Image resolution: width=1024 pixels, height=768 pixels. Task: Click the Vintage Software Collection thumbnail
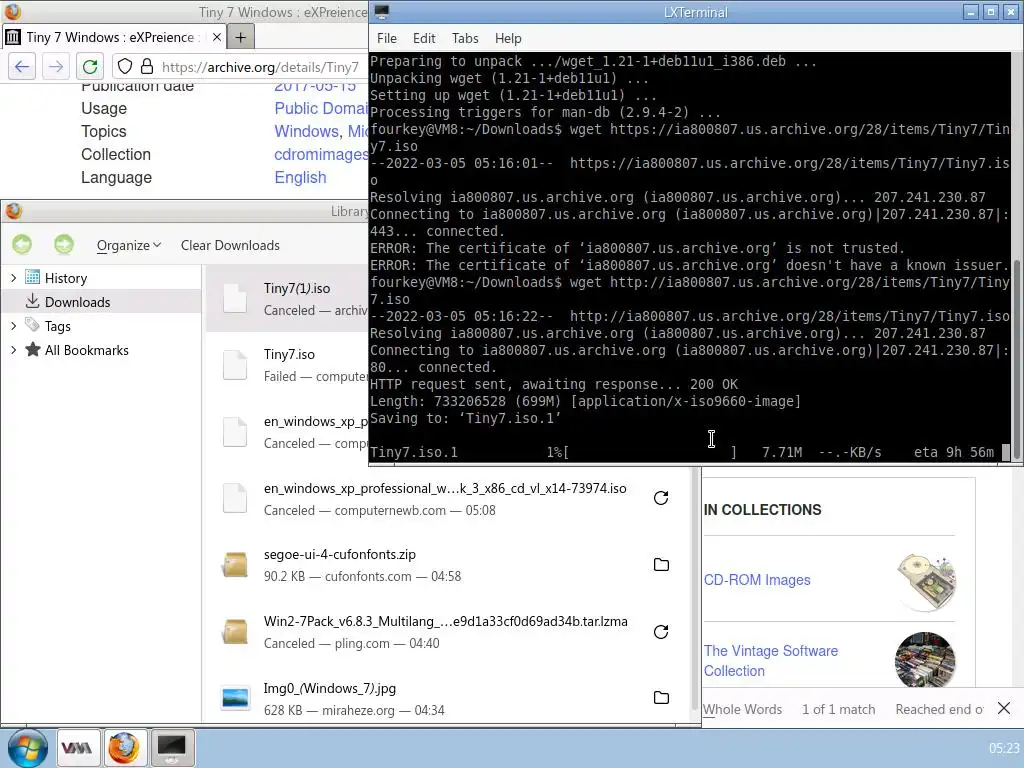point(925,660)
